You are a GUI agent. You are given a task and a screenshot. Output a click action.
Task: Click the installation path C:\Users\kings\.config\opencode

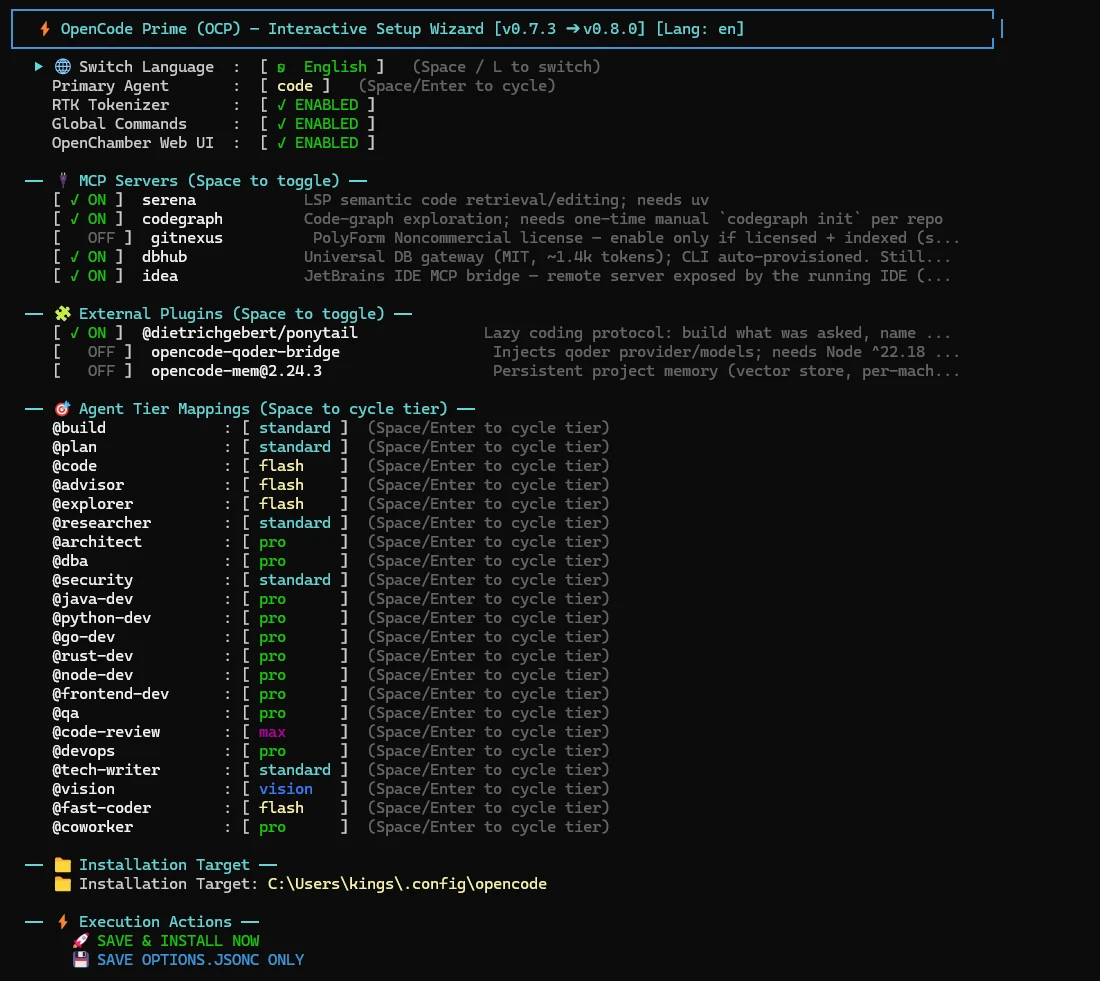407,883
